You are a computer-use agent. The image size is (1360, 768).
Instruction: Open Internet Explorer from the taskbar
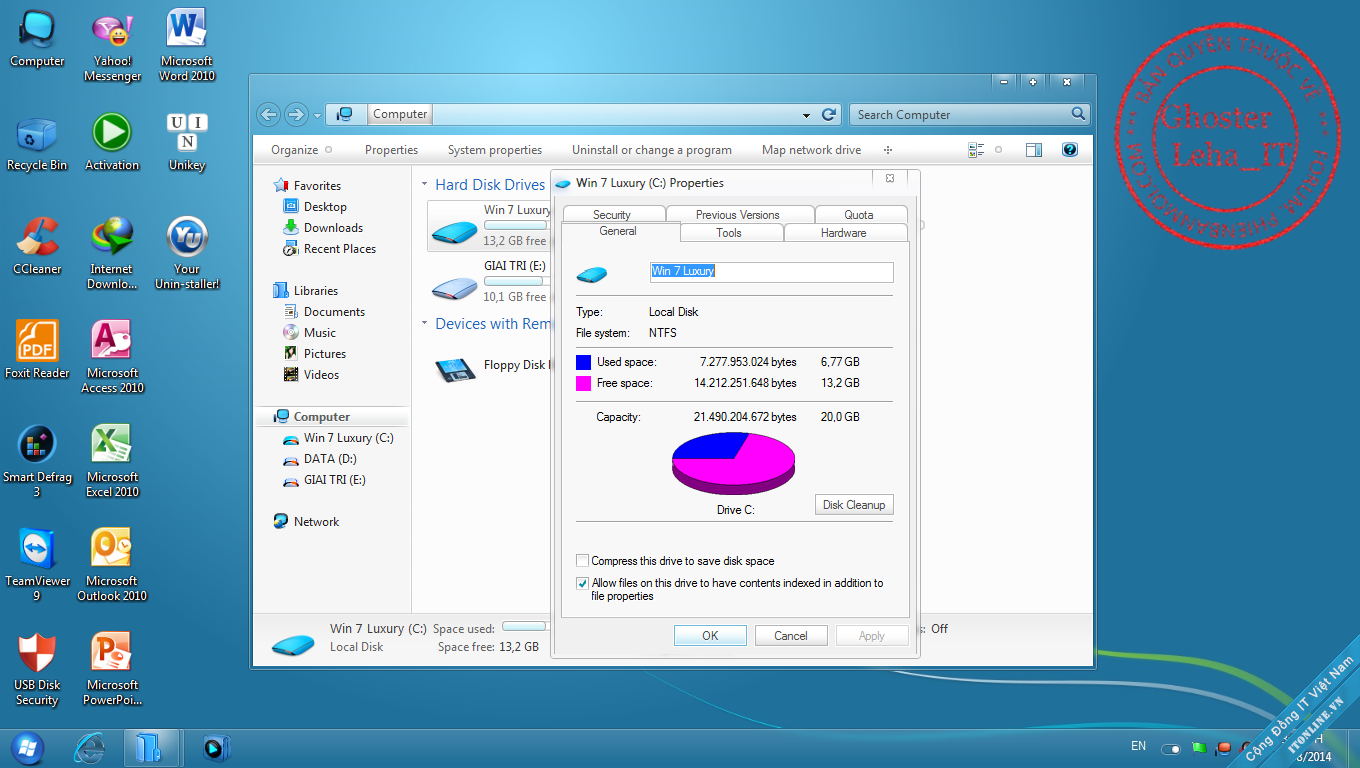[89, 747]
